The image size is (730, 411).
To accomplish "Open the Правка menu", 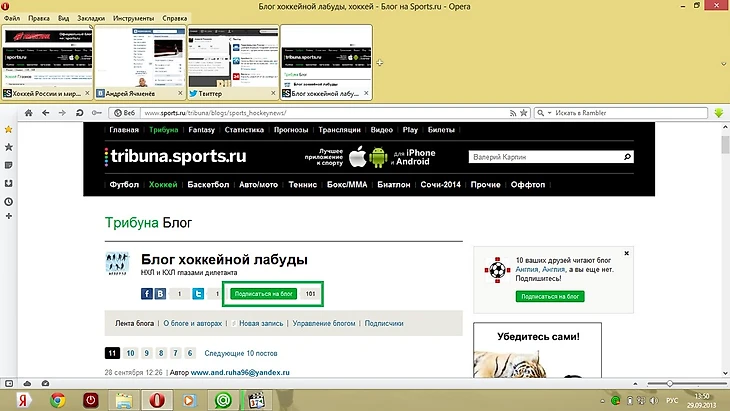I will click(39, 18).
